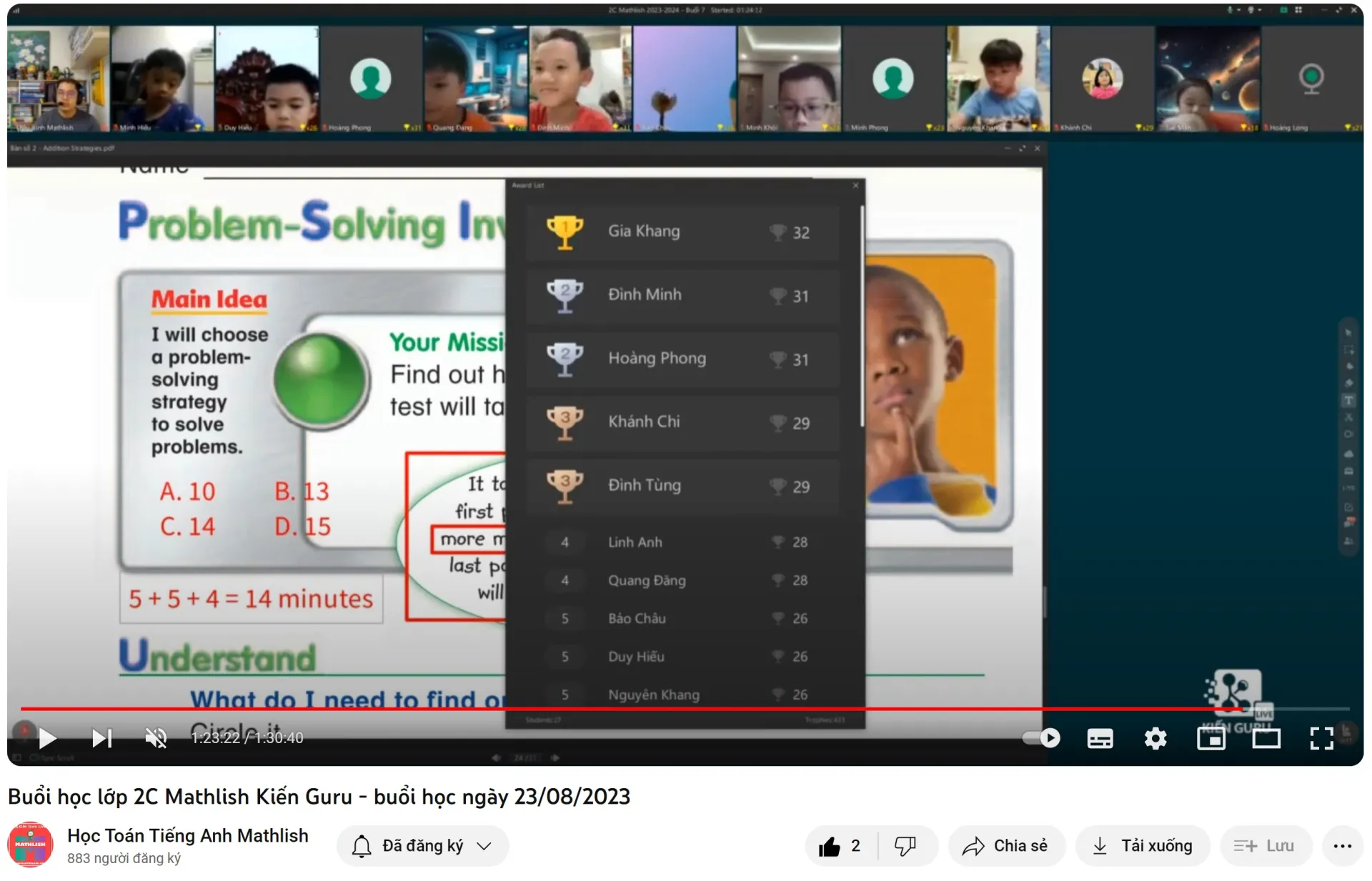Expand the Đã đăng ký subscription dropdown
The height and width of the screenshot is (881, 1372).
(x=422, y=846)
